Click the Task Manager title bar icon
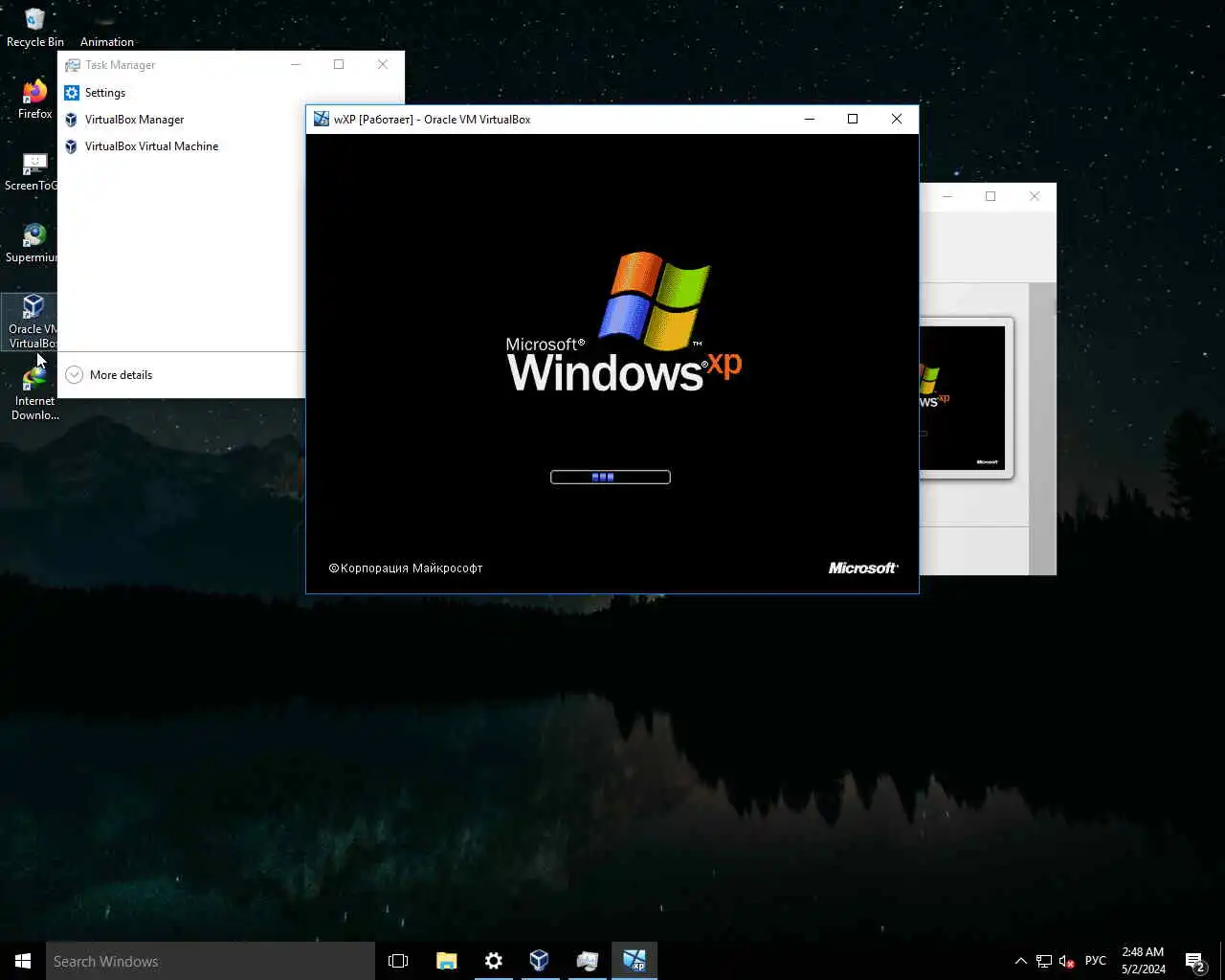The image size is (1225, 980). point(72,65)
